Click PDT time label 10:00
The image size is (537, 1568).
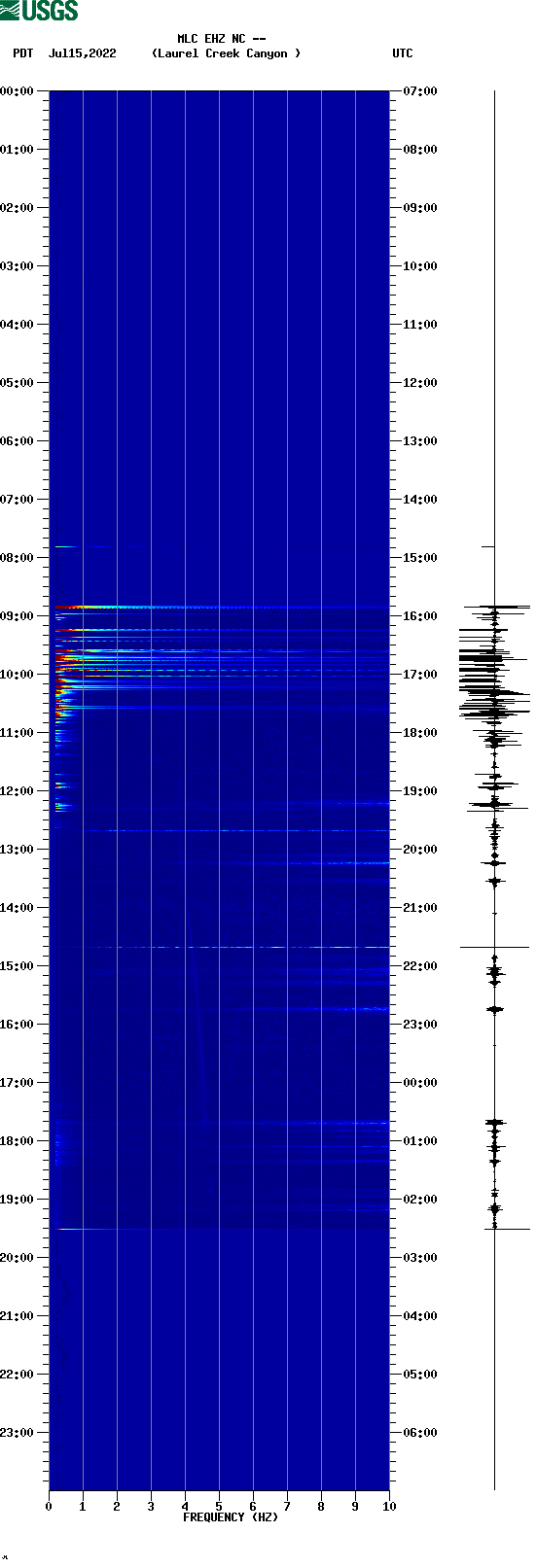pos(17,675)
